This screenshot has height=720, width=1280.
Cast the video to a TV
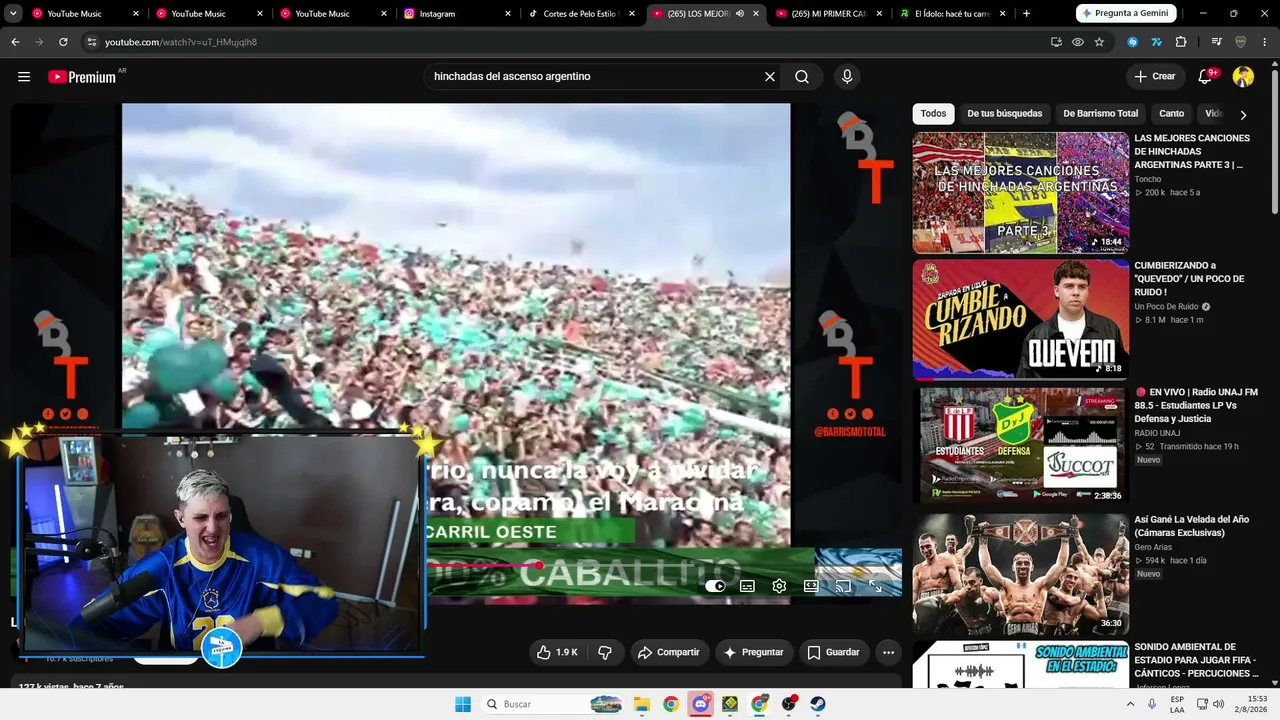(x=843, y=586)
